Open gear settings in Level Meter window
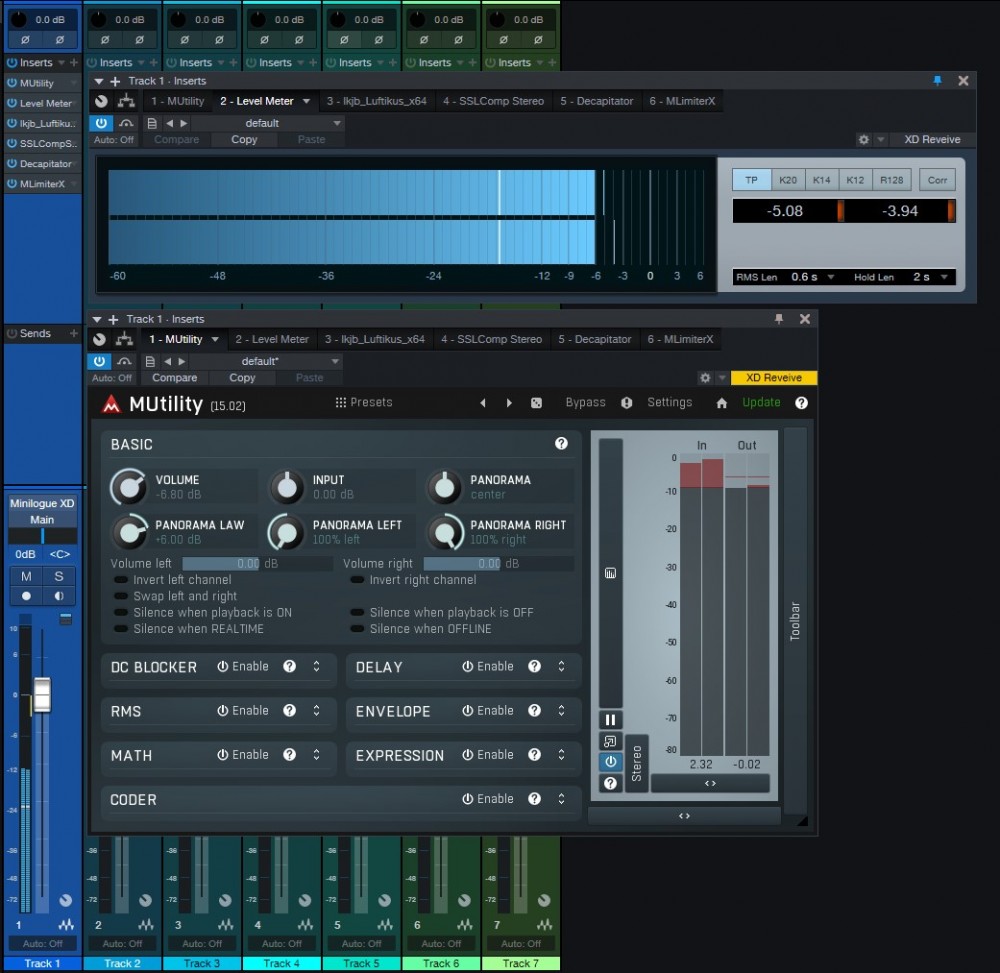Viewport: 1000px width, 973px height. (864, 140)
